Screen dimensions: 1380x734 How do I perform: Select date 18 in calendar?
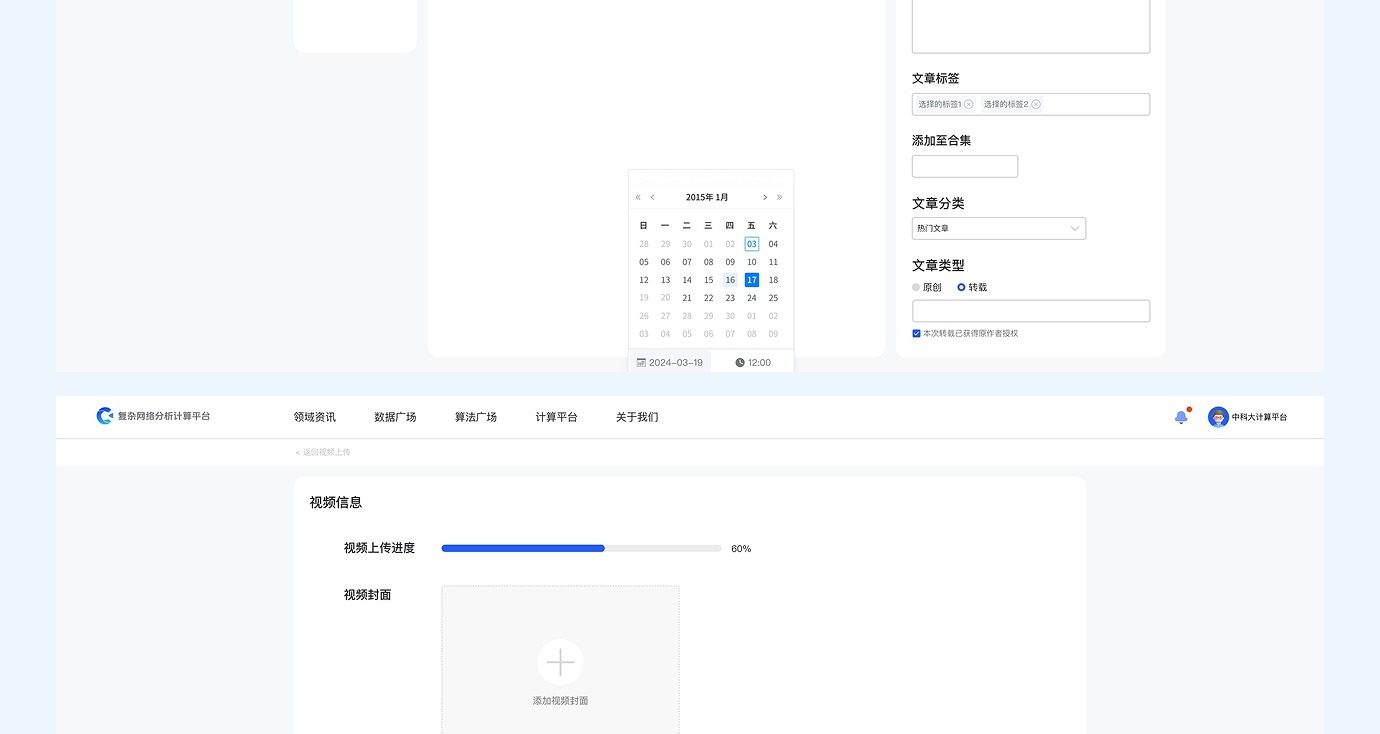tap(773, 280)
